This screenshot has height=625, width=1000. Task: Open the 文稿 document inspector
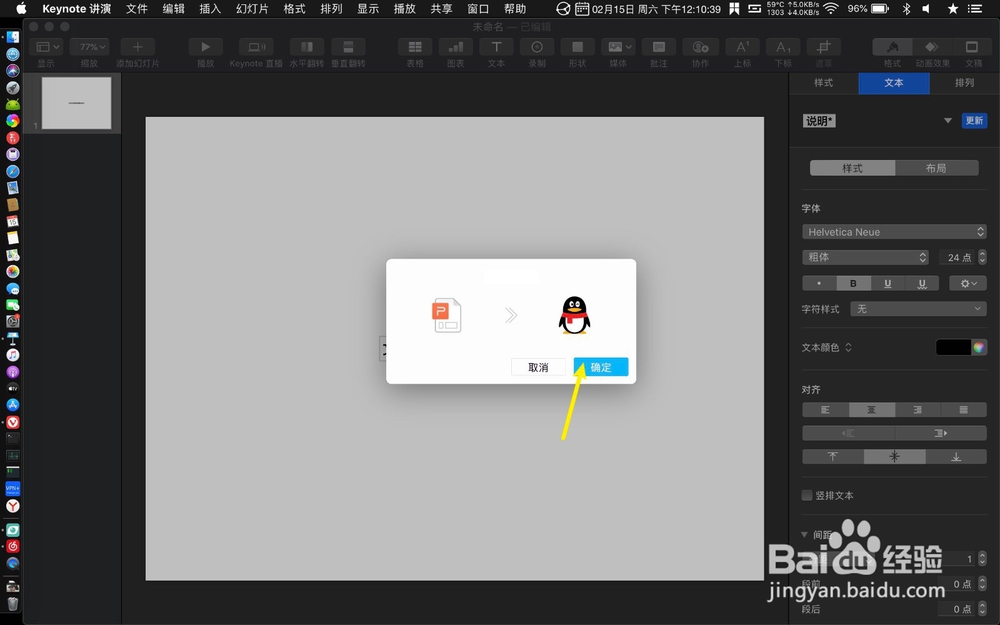(x=972, y=47)
